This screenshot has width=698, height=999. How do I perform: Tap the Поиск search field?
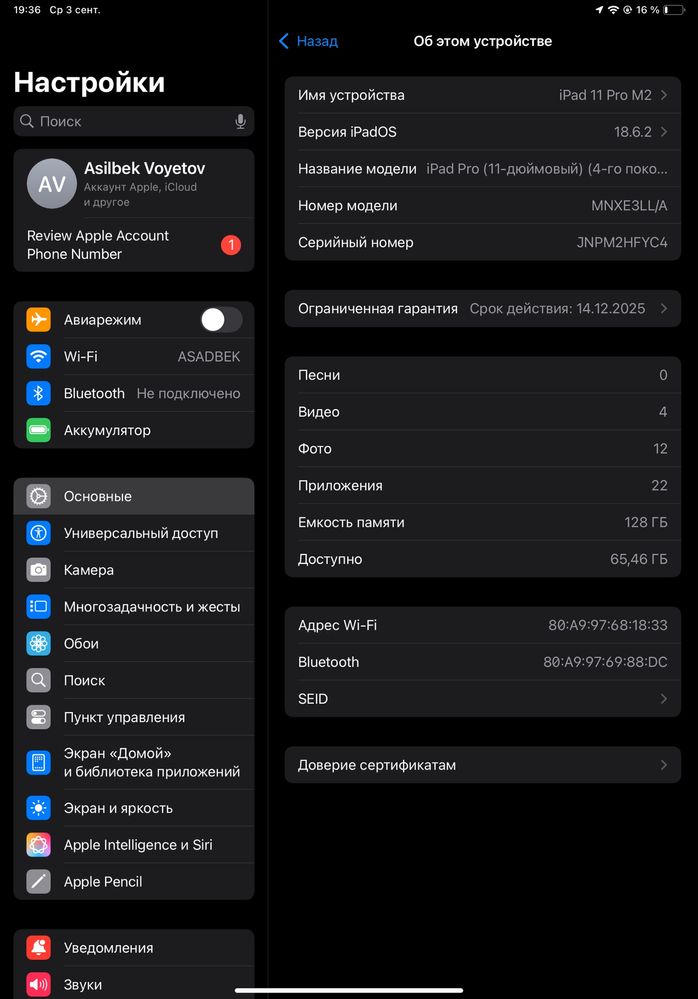[134, 121]
